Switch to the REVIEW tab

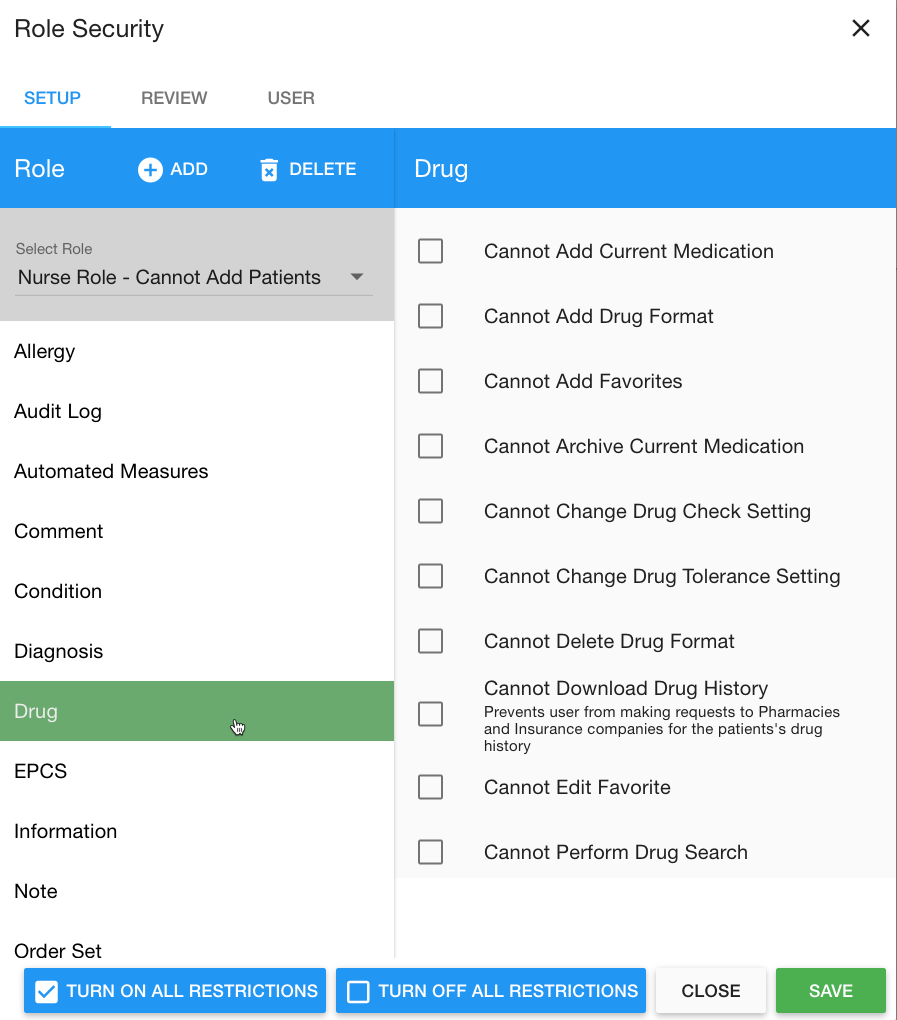point(174,98)
